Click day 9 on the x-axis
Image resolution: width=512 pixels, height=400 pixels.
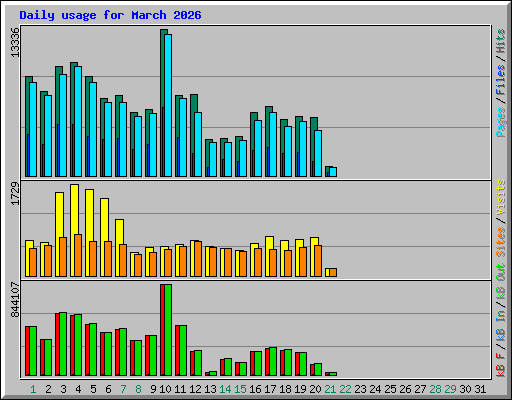[153, 389]
